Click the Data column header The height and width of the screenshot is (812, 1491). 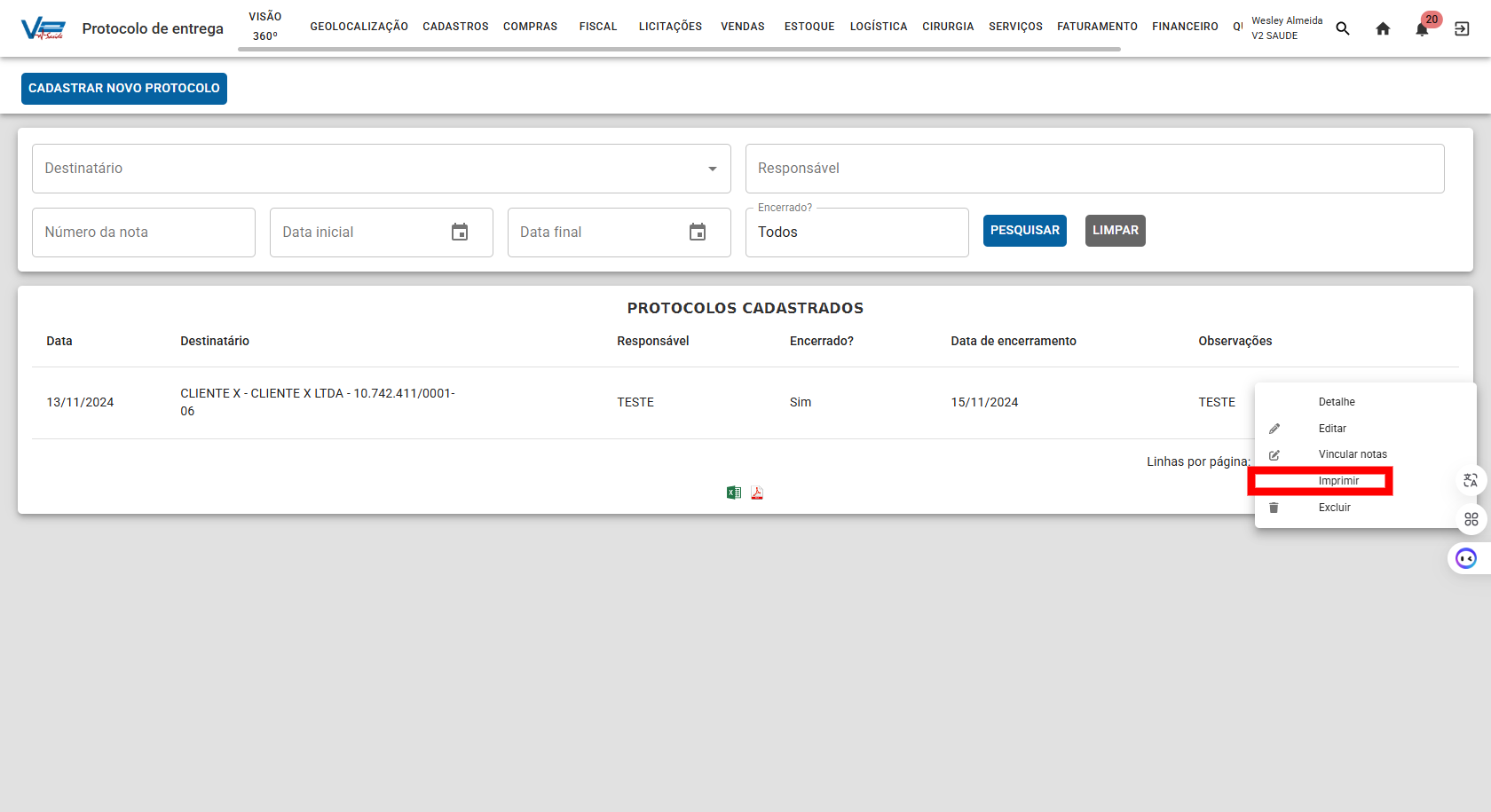coord(59,341)
